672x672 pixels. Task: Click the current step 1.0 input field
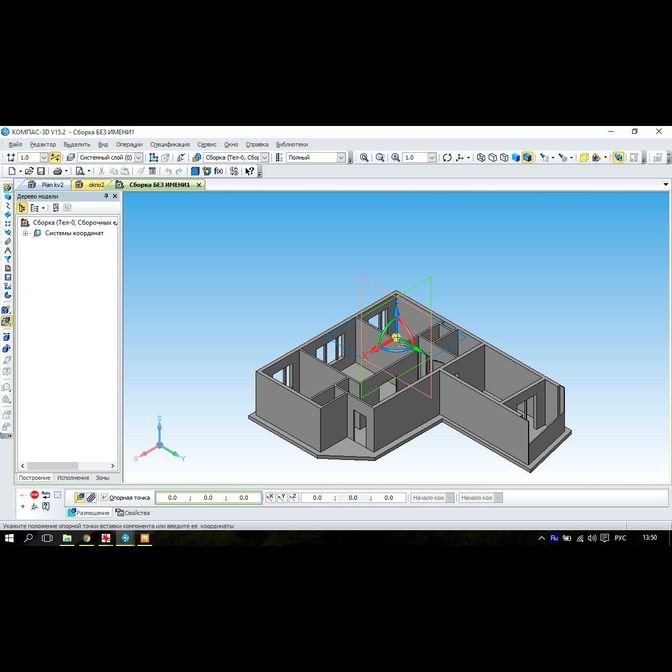(29, 158)
